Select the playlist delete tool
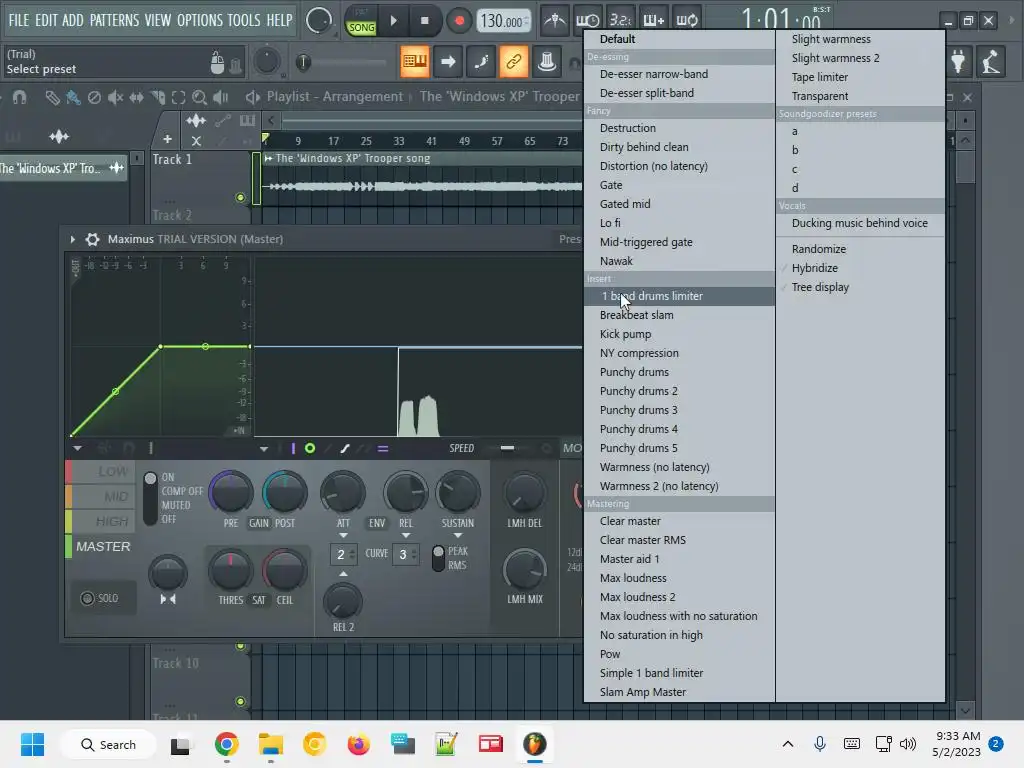This screenshot has height=768, width=1024. click(94, 98)
